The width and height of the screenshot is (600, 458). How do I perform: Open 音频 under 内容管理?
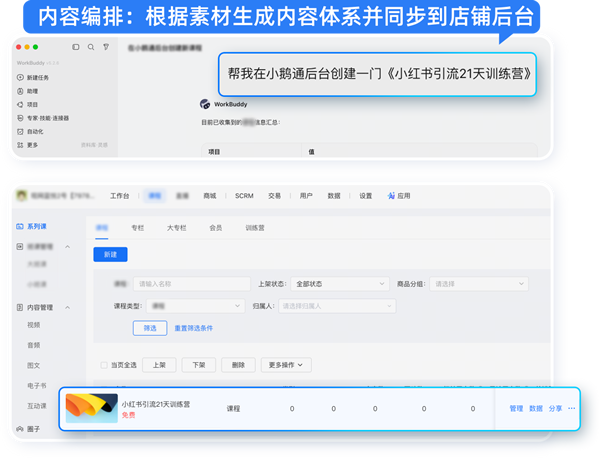tap(34, 345)
